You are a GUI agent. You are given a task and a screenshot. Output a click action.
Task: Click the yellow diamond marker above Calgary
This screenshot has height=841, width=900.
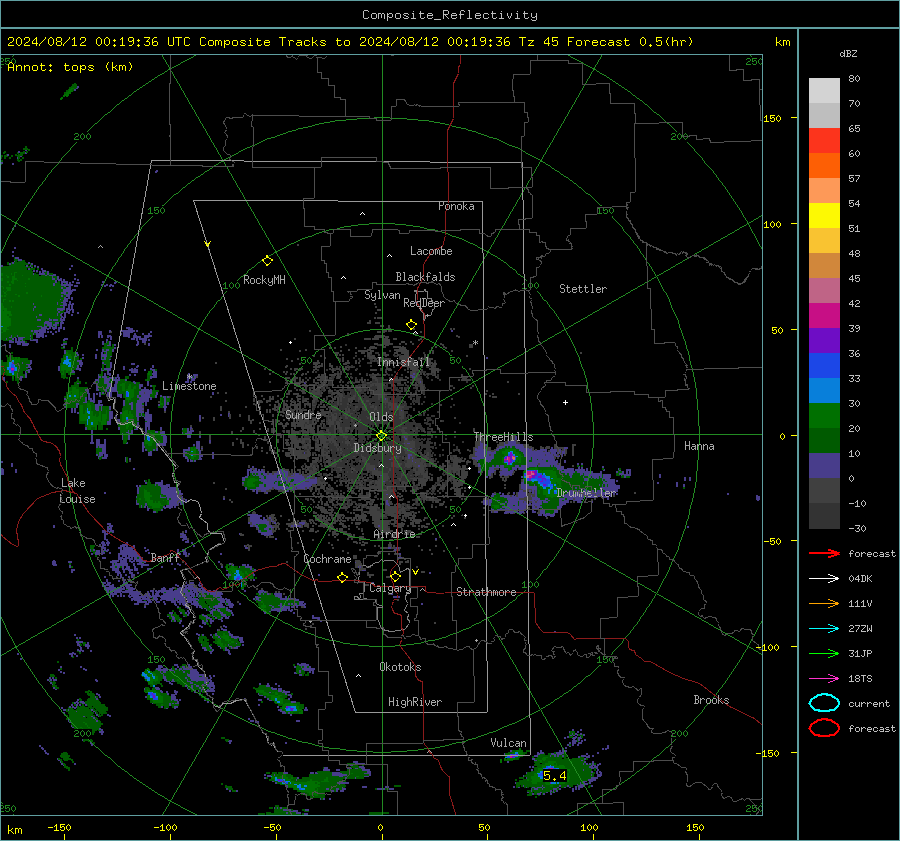[x=395, y=576]
